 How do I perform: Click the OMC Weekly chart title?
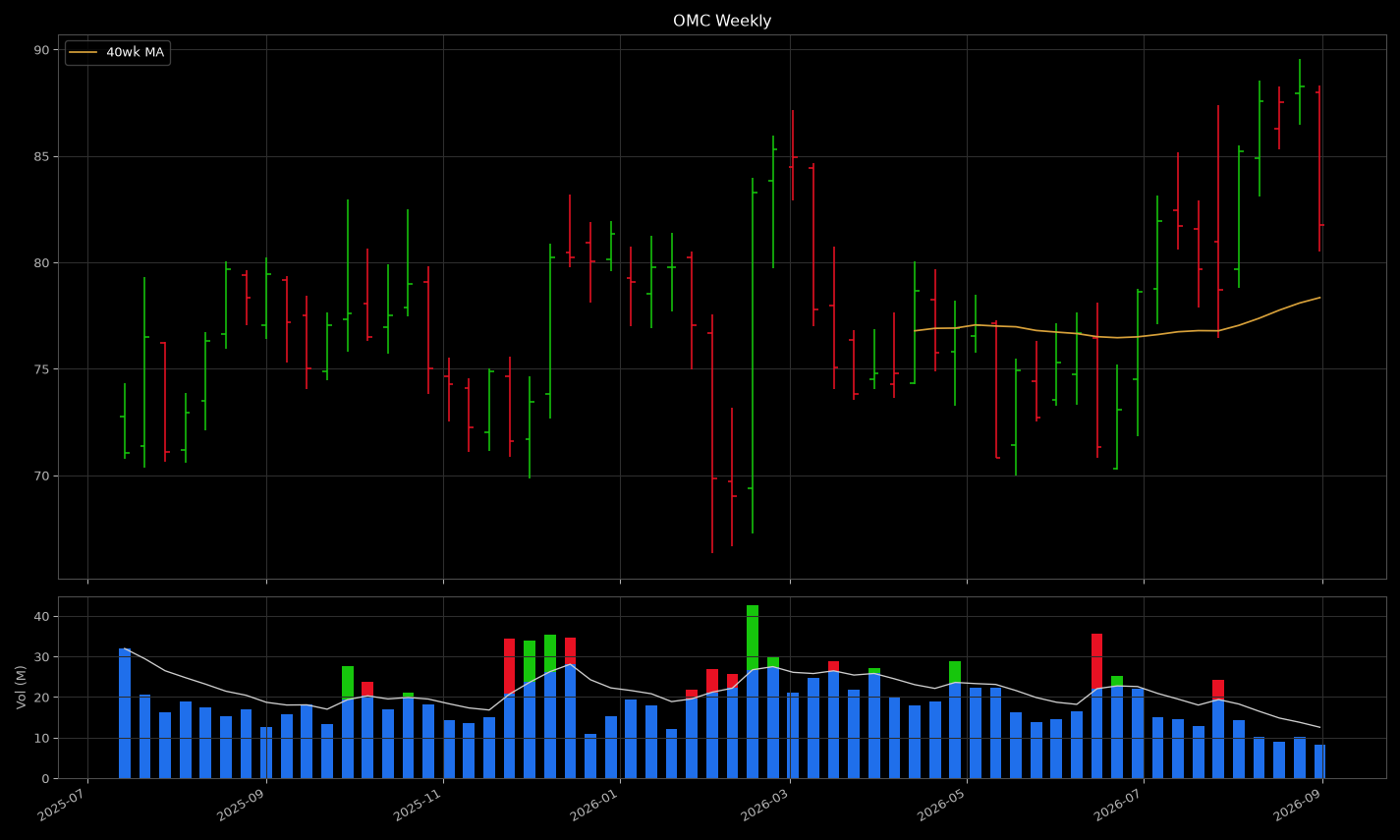click(x=722, y=21)
